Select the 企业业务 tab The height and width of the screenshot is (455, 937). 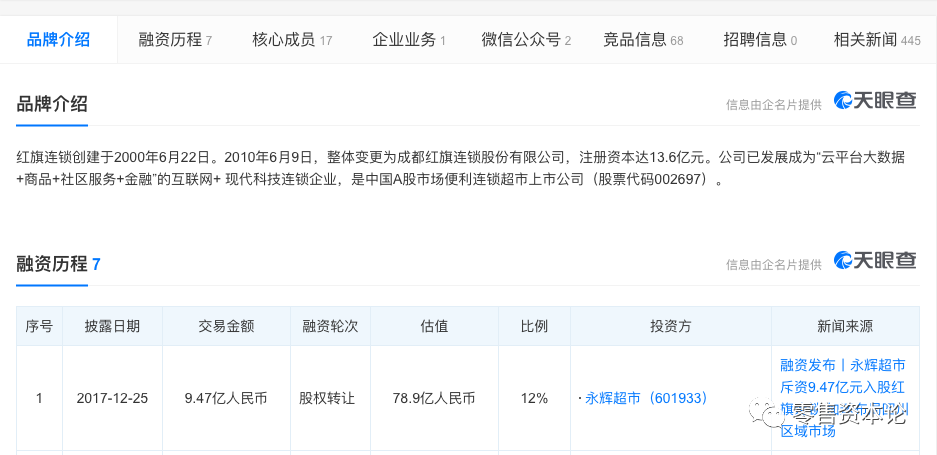[x=409, y=40]
